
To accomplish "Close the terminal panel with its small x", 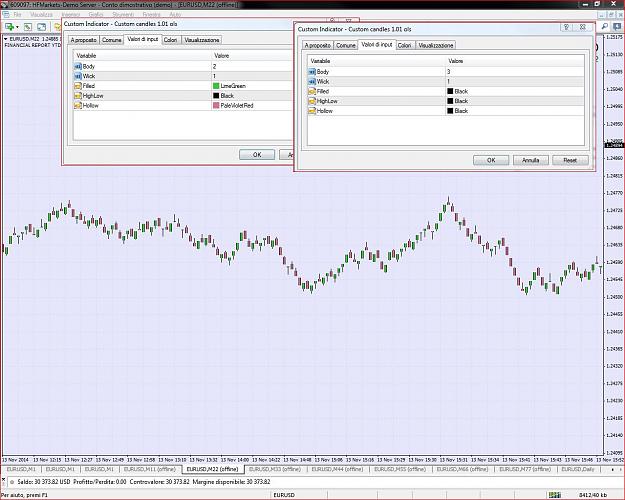I will pyautogui.click(x=3, y=478).
